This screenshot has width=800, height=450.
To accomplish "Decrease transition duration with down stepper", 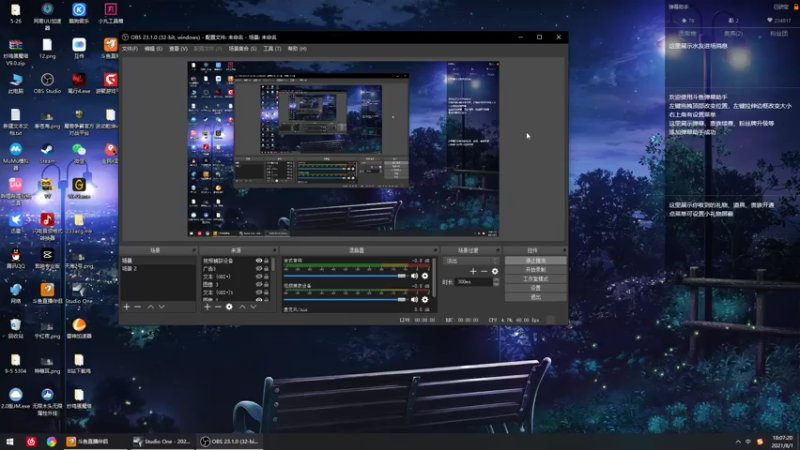I will click(x=496, y=284).
